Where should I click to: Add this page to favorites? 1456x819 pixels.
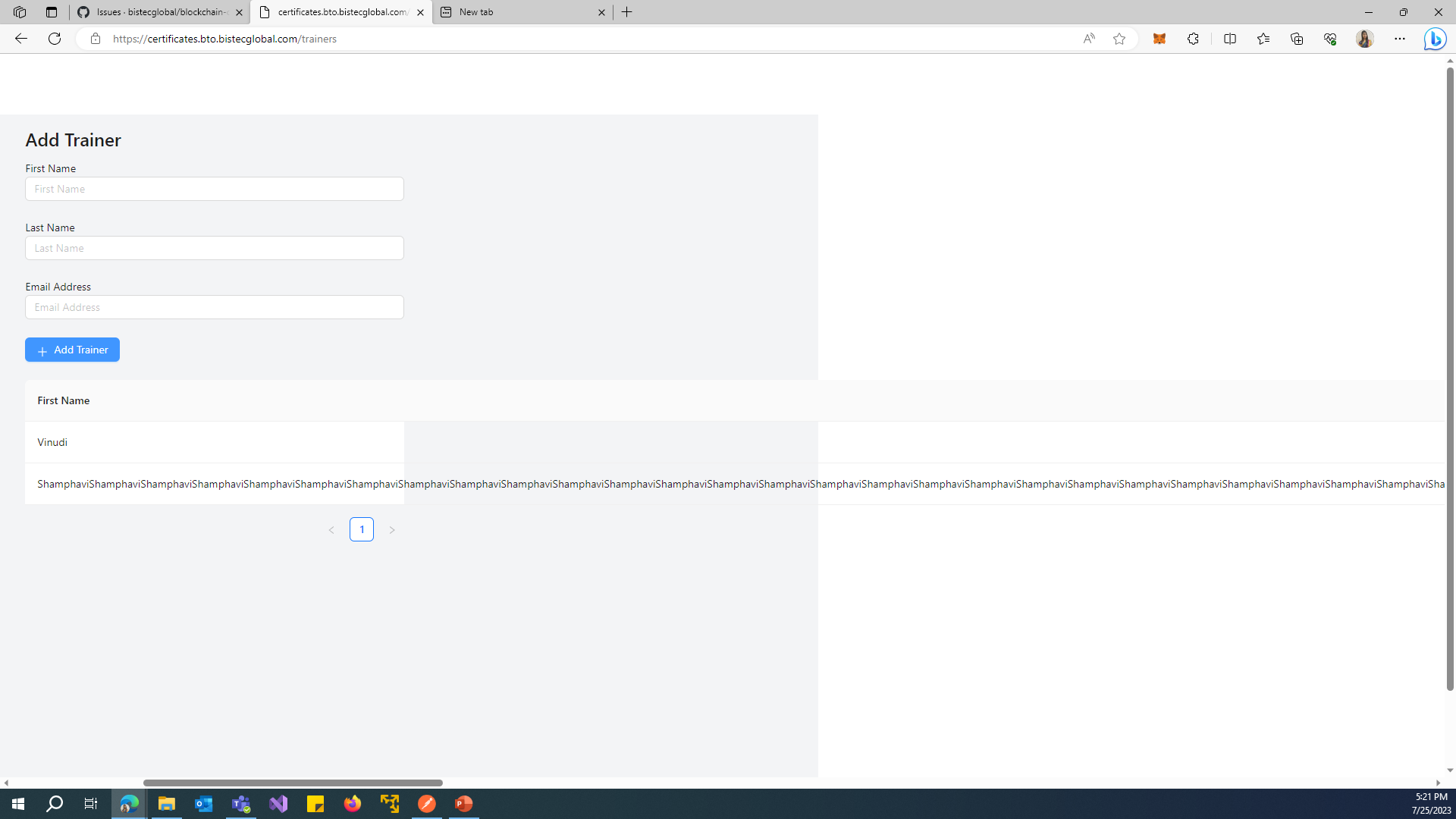[x=1120, y=39]
